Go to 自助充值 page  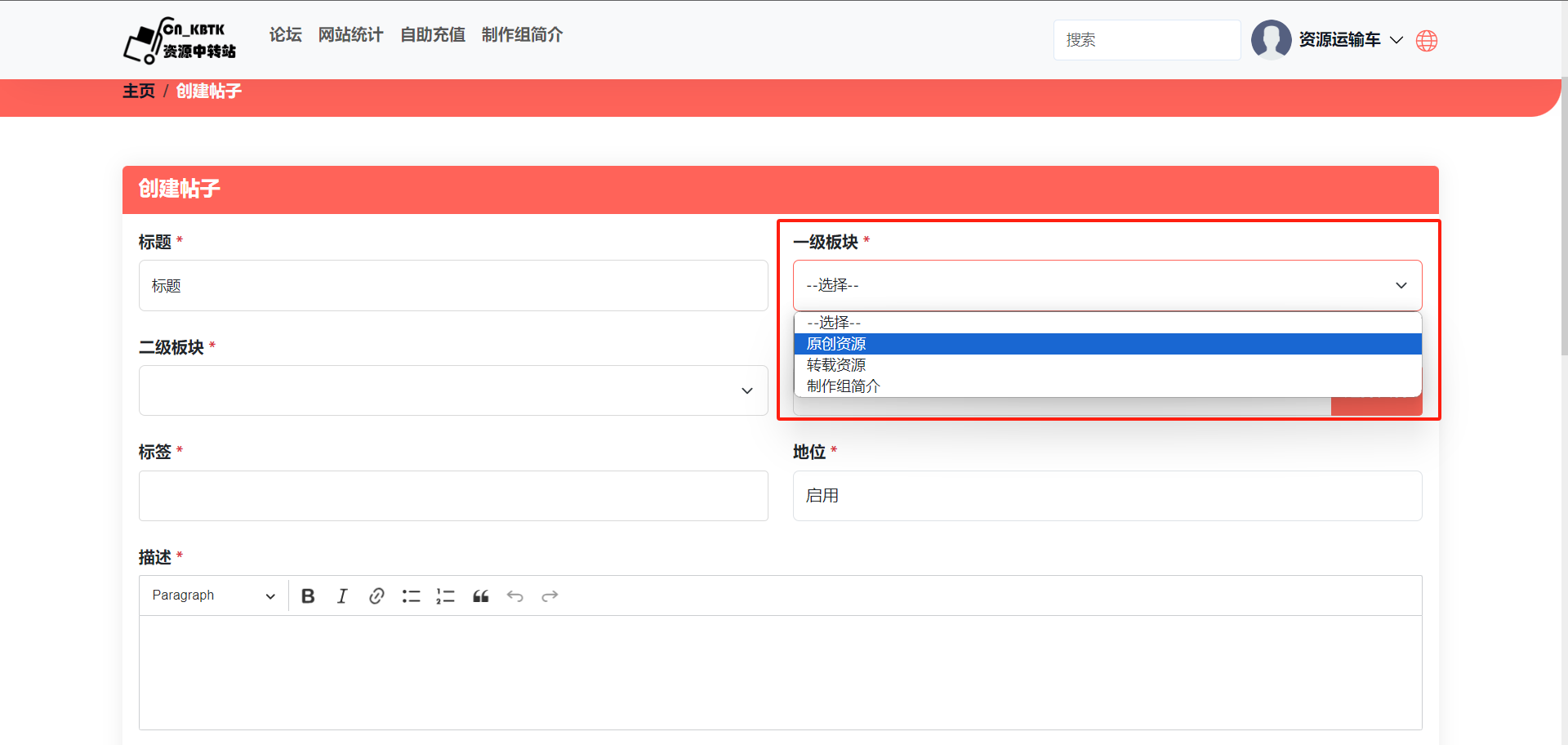coord(432,35)
